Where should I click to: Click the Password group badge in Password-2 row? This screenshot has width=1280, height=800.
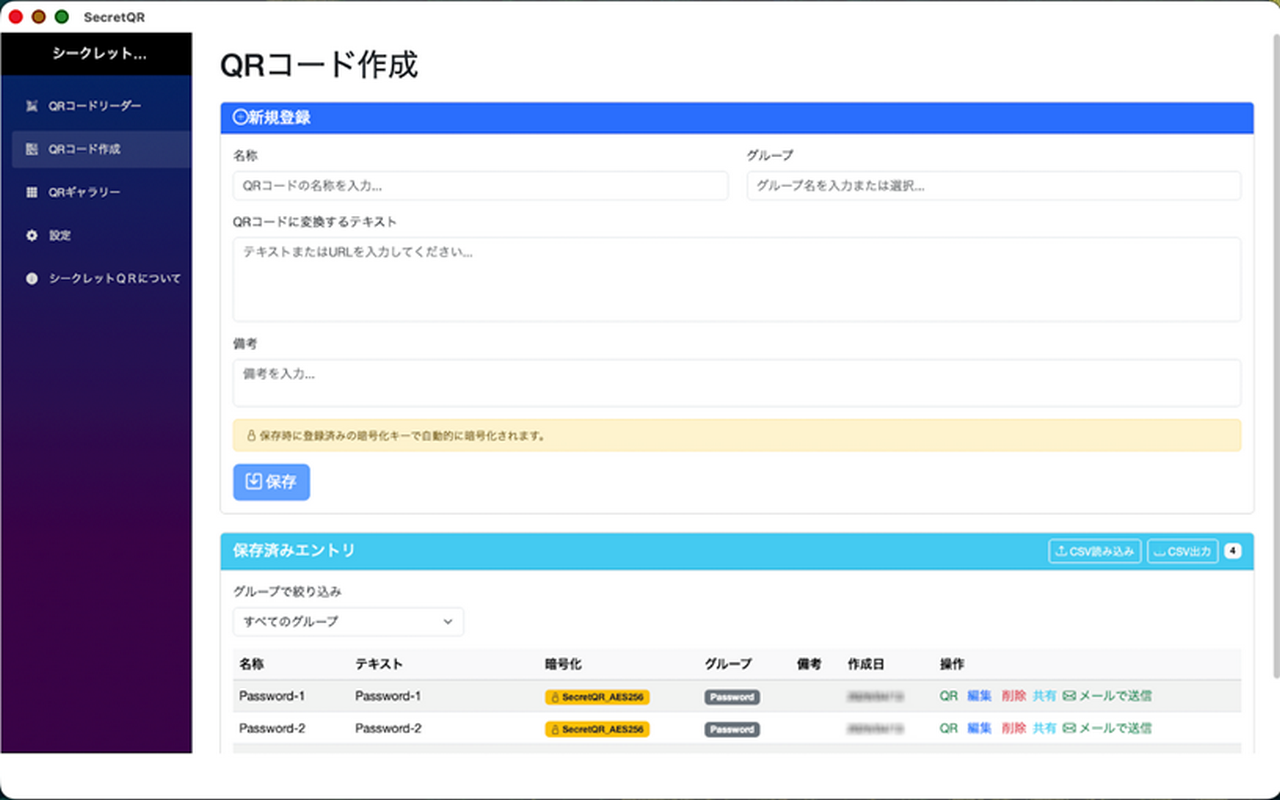pyautogui.click(x=732, y=729)
